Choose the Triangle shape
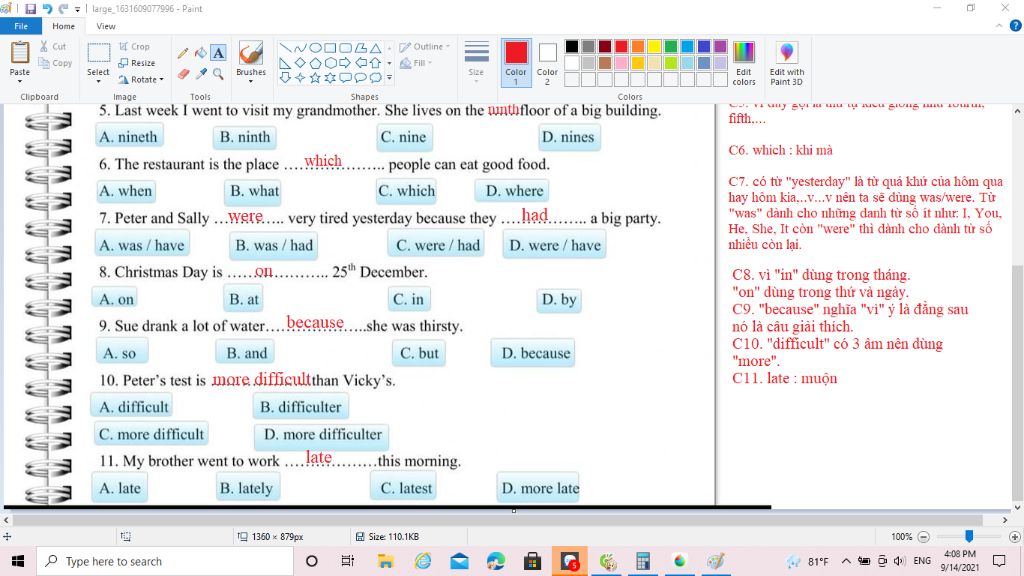Screen dimensions: 1024x576 point(376,48)
